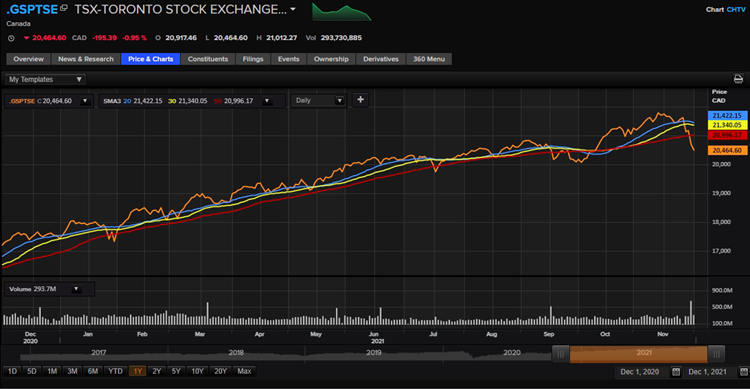Click the CHTV chart link
750x389 pixels.
click(736, 10)
